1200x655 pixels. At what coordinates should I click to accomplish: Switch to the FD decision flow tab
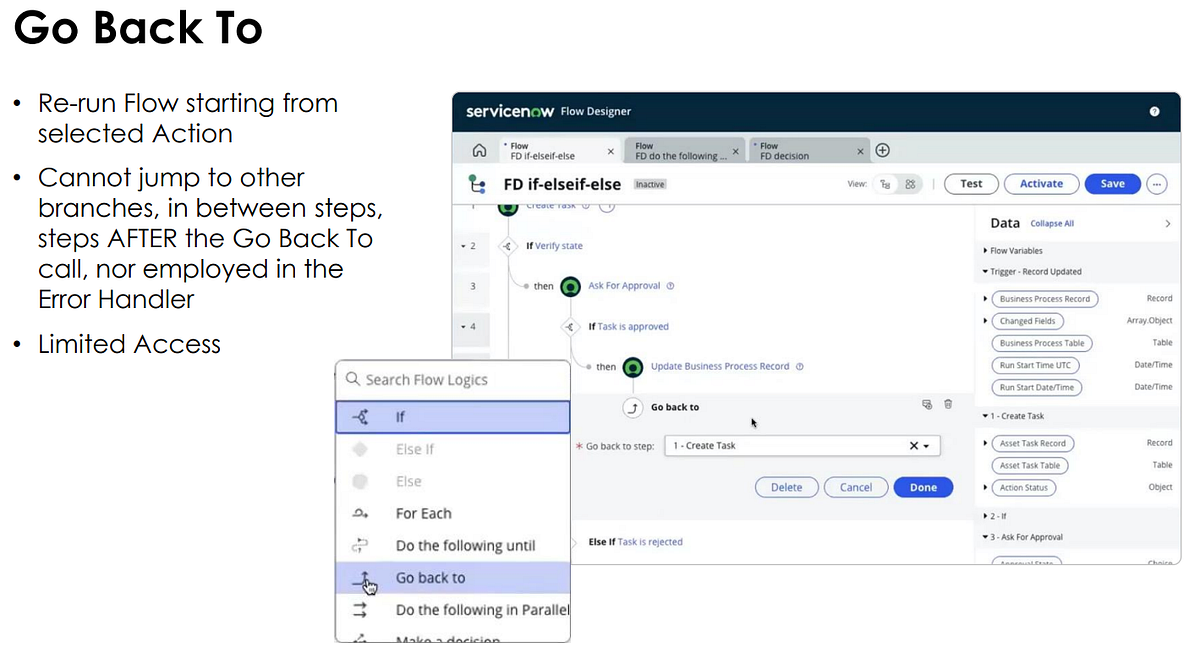click(797, 150)
